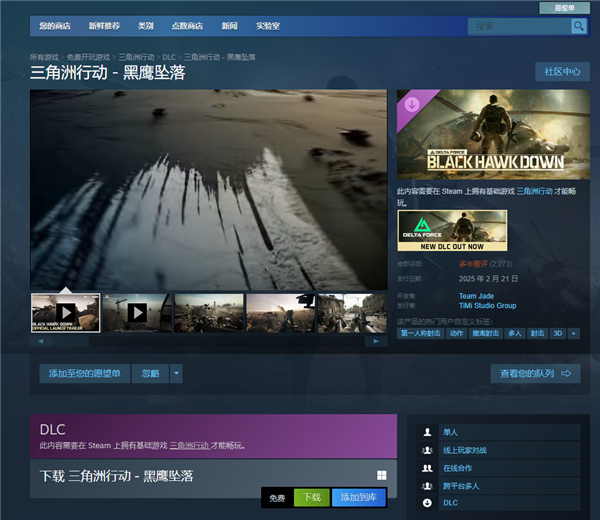600x520 pixels.
Task: Click the search magnifier icon
Action: 578,26
